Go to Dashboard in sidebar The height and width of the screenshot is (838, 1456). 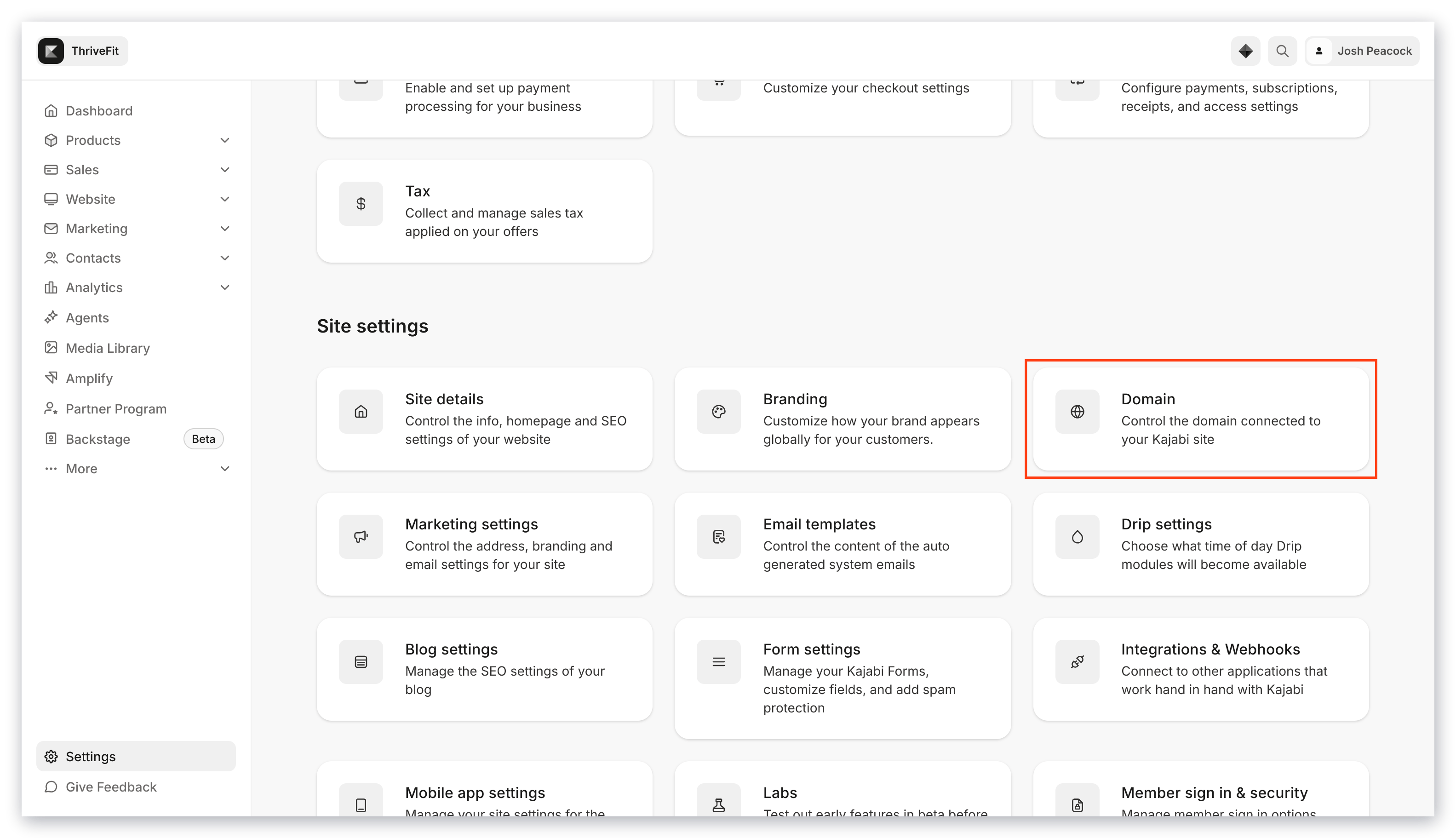98,110
